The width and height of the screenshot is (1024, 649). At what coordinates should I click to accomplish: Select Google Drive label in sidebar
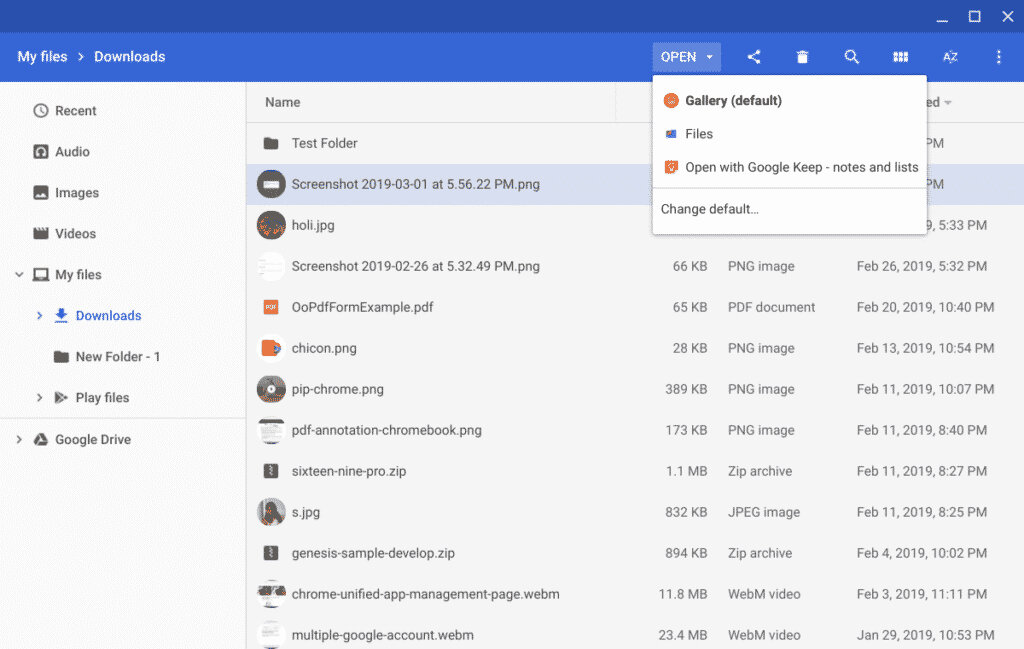(93, 439)
